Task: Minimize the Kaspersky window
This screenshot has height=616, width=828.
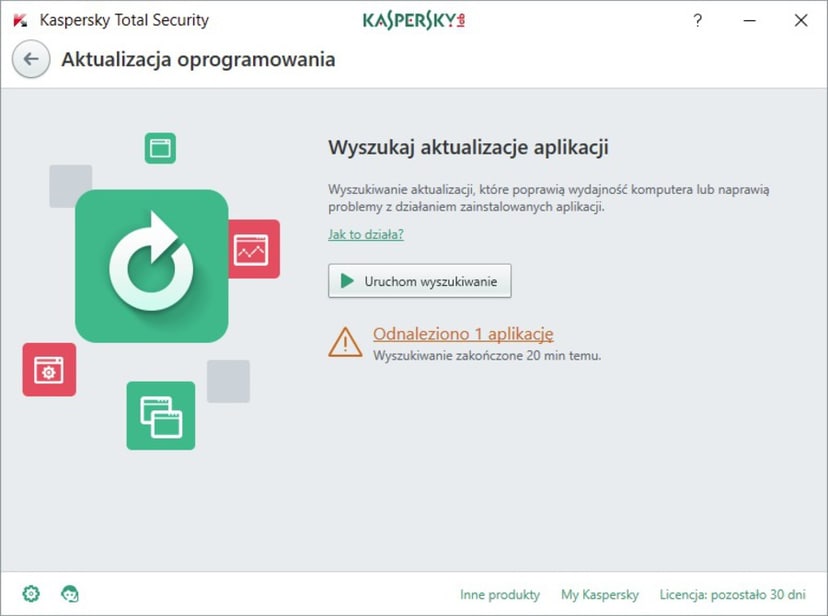Action: pyautogui.click(x=749, y=21)
